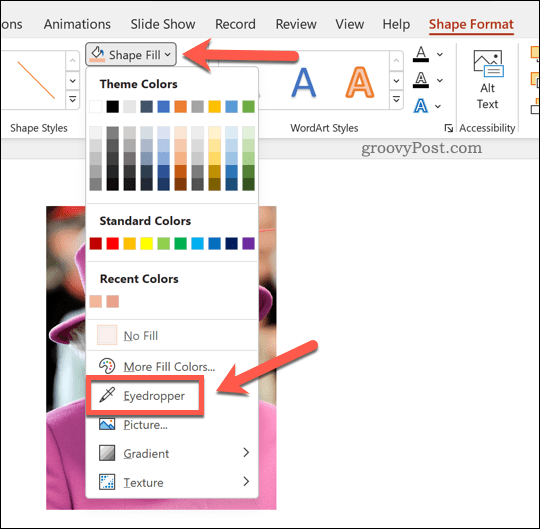Expand the WordArt Styles gallery More button

pyautogui.click(x=396, y=99)
